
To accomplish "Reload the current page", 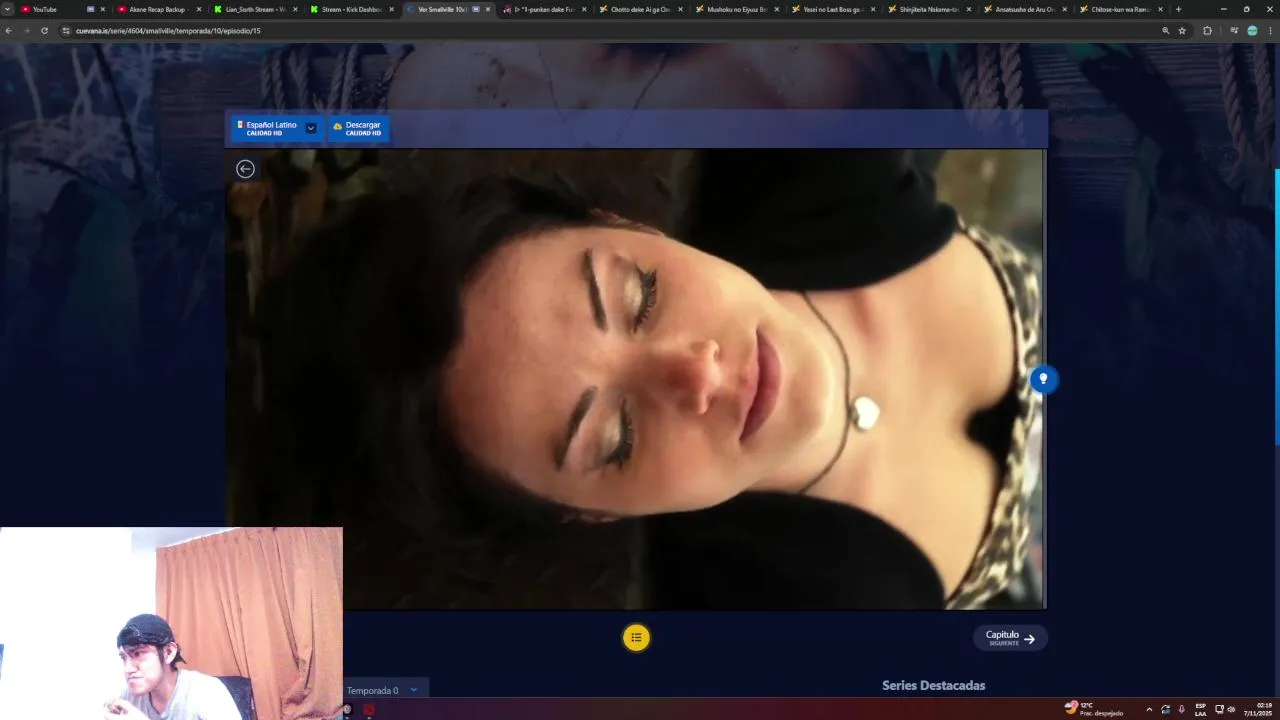I will point(45,30).
